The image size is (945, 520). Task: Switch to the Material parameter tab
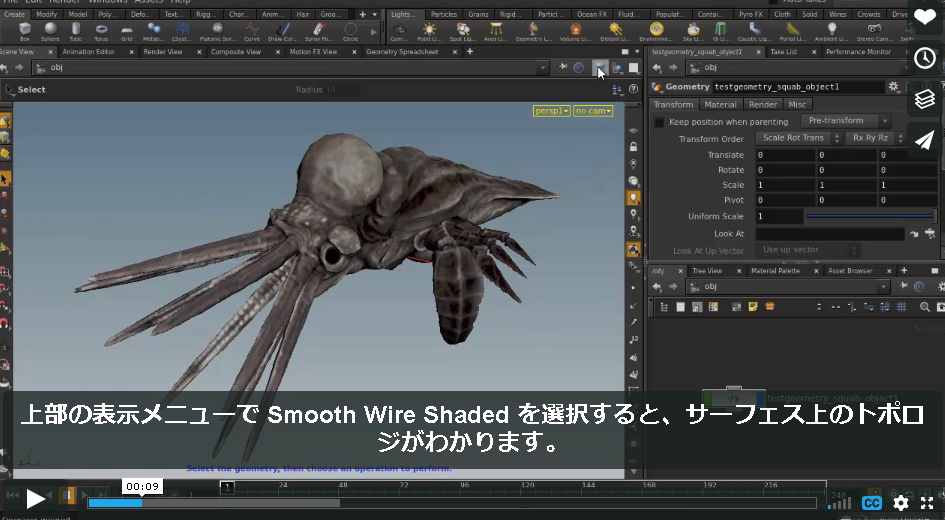(720, 104)
